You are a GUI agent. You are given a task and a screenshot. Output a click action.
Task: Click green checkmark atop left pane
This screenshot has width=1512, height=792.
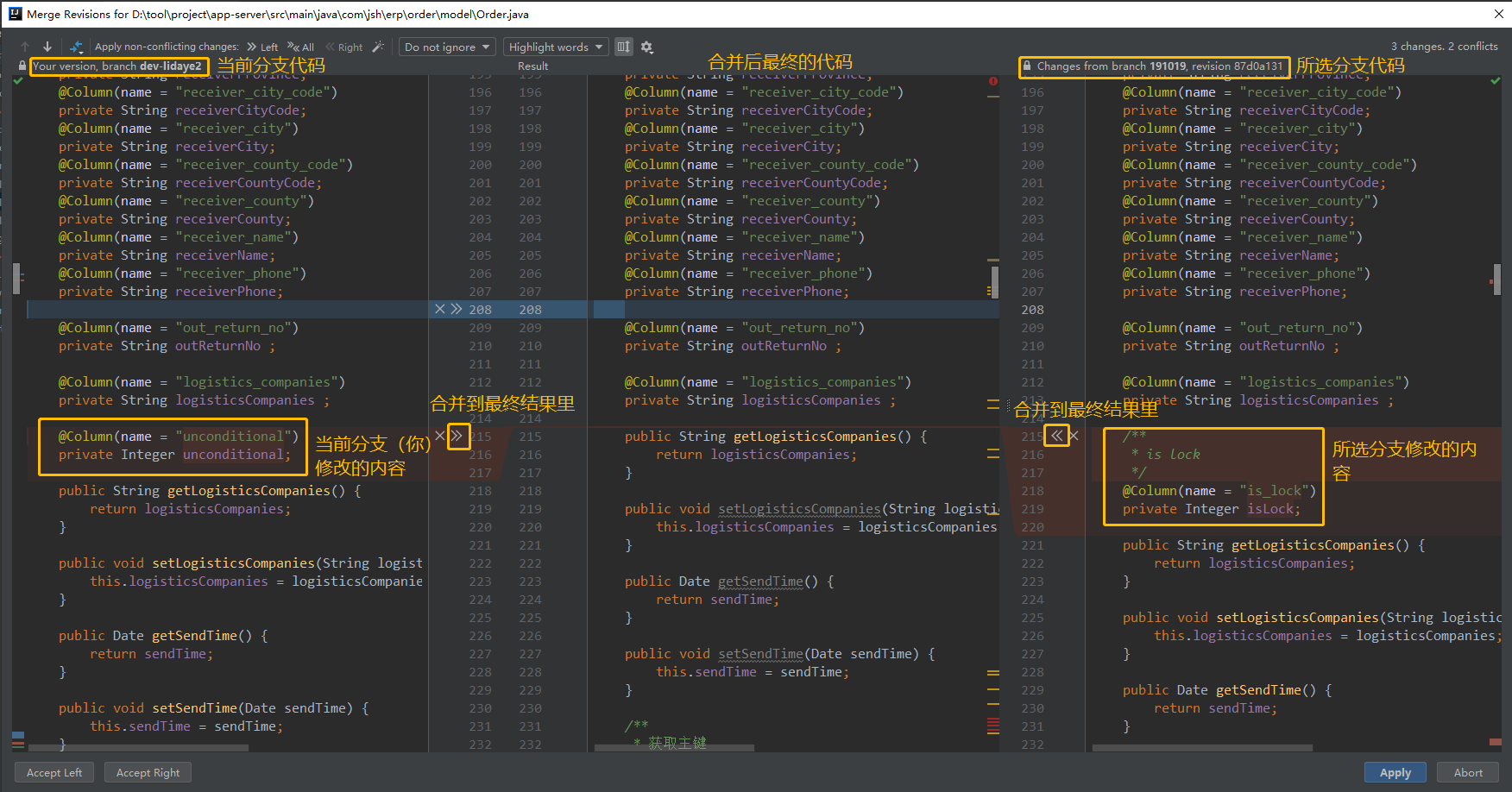(x=18, y=80)
